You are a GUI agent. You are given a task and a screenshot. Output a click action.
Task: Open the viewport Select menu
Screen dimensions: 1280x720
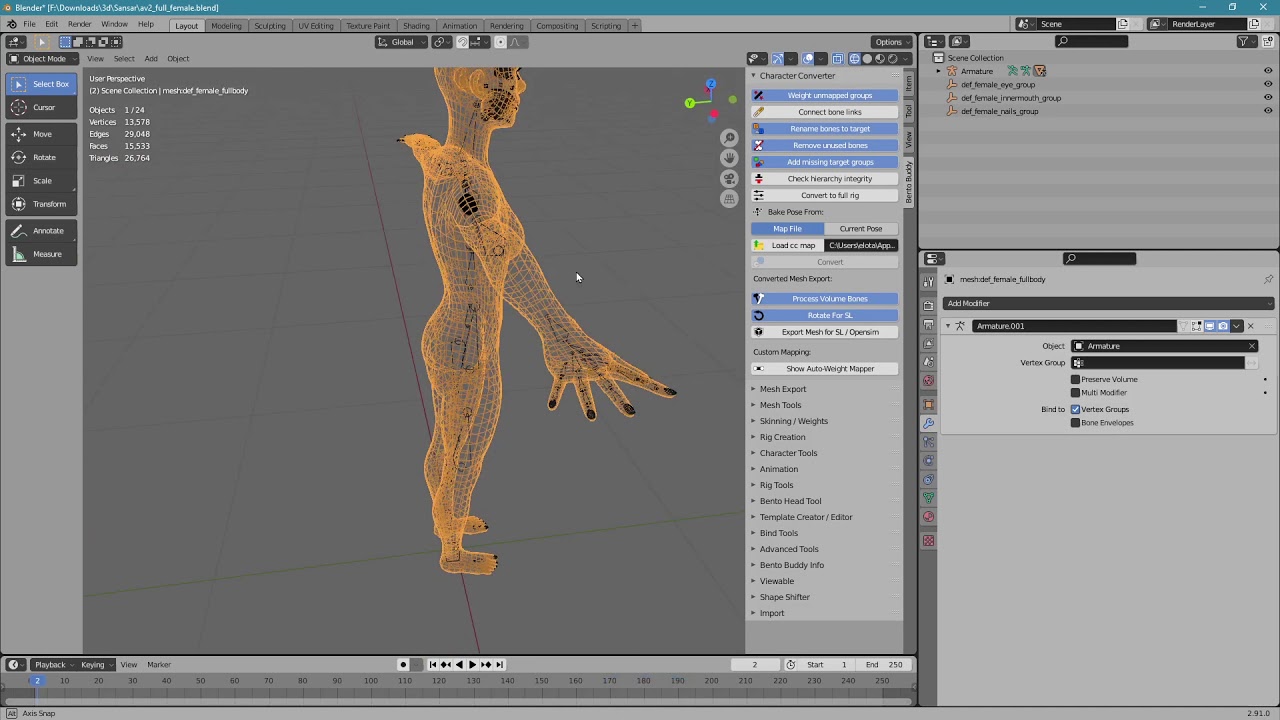(x=124, y=58)
